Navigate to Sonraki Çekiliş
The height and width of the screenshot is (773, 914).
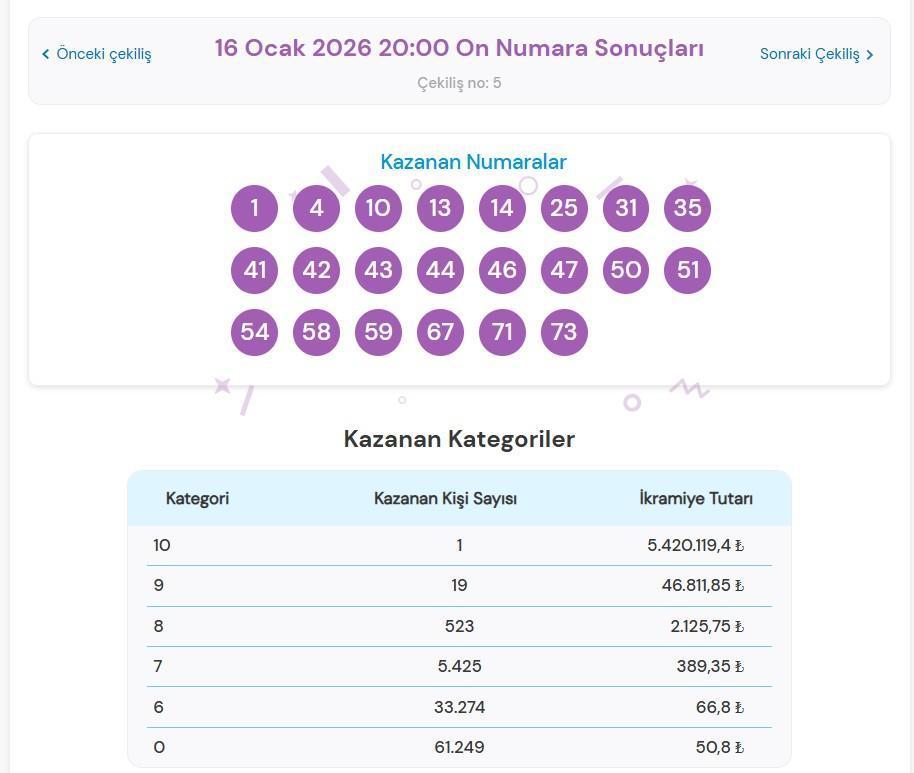811,54
